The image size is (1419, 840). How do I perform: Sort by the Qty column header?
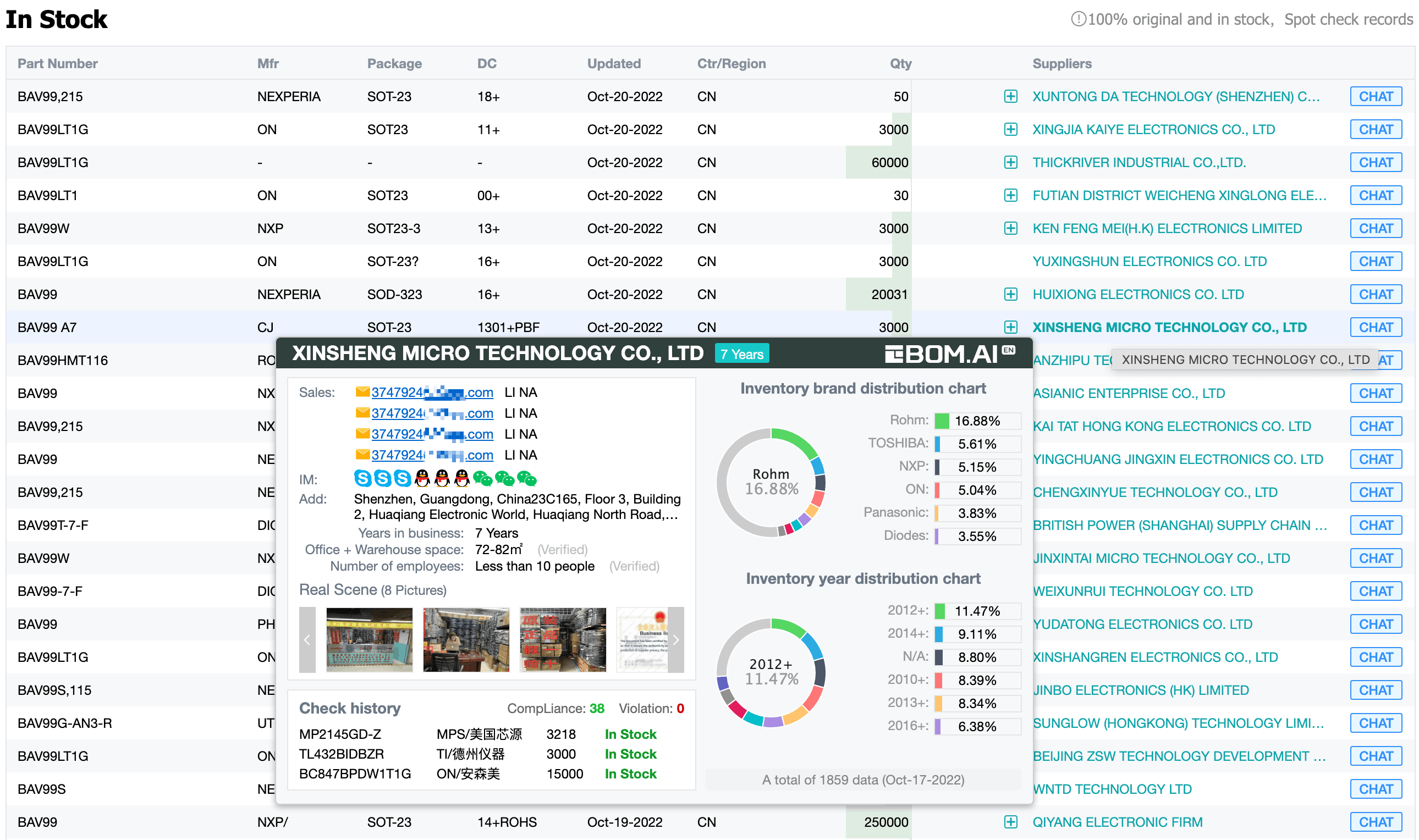900,63
